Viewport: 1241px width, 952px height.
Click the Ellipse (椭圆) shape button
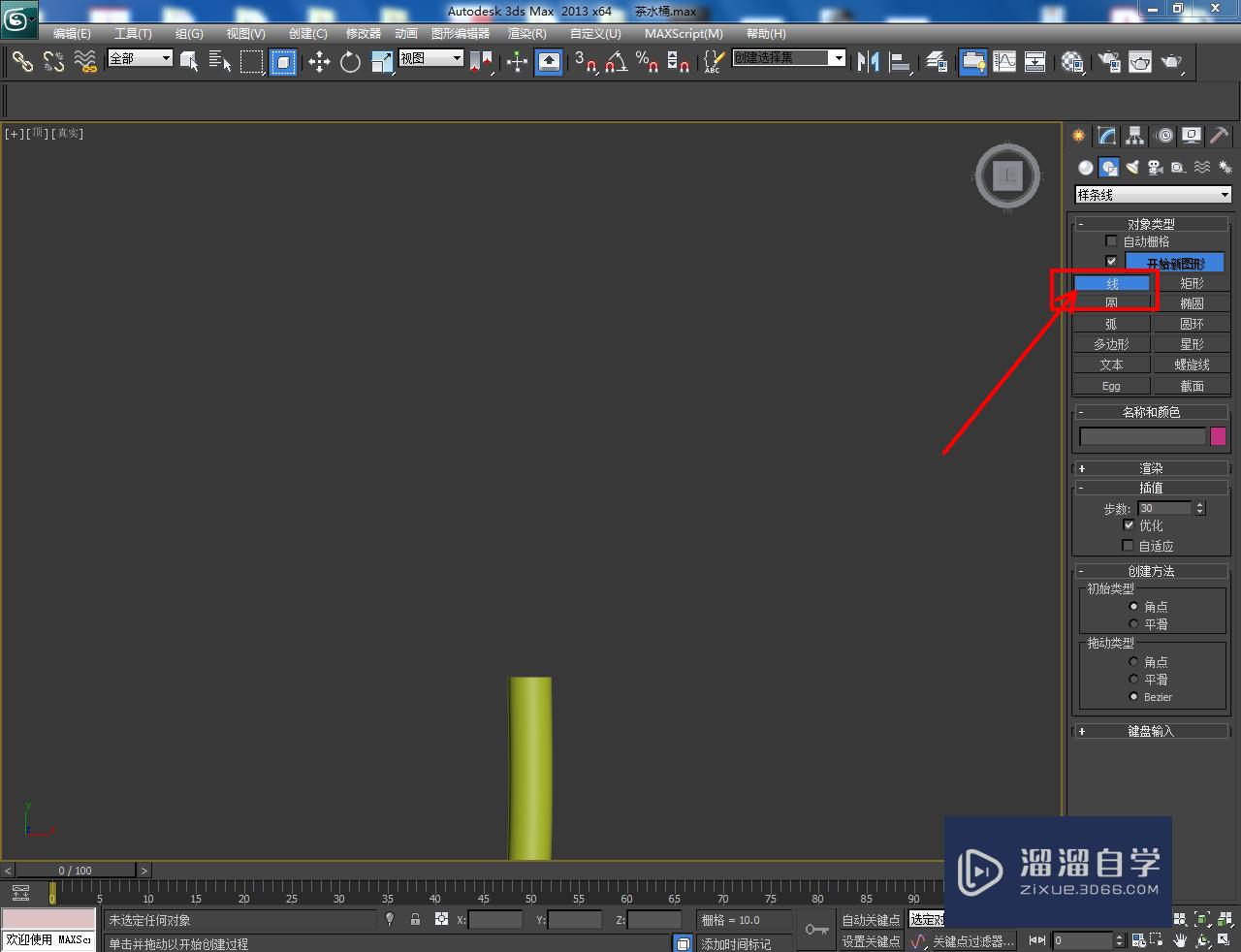pyautogui.click(x=1192, y=303)
